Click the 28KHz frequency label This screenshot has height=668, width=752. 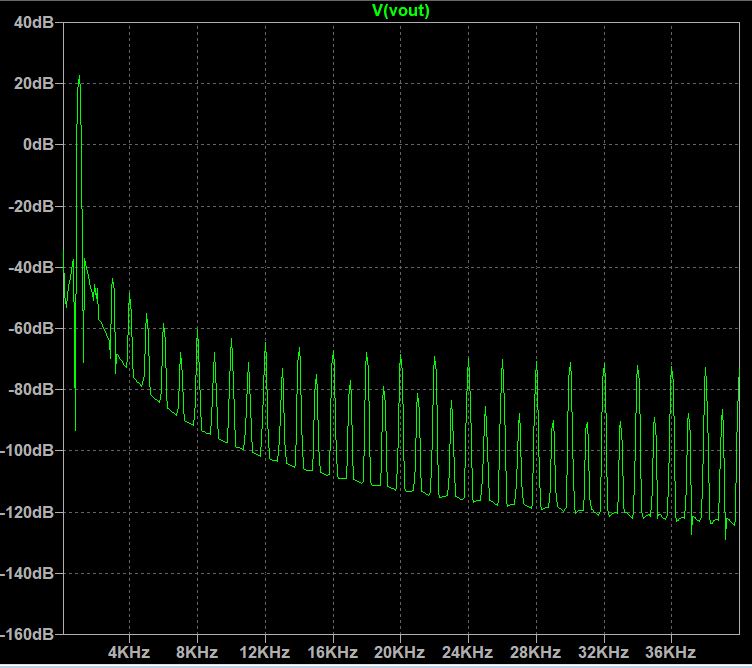click(536, 652)
